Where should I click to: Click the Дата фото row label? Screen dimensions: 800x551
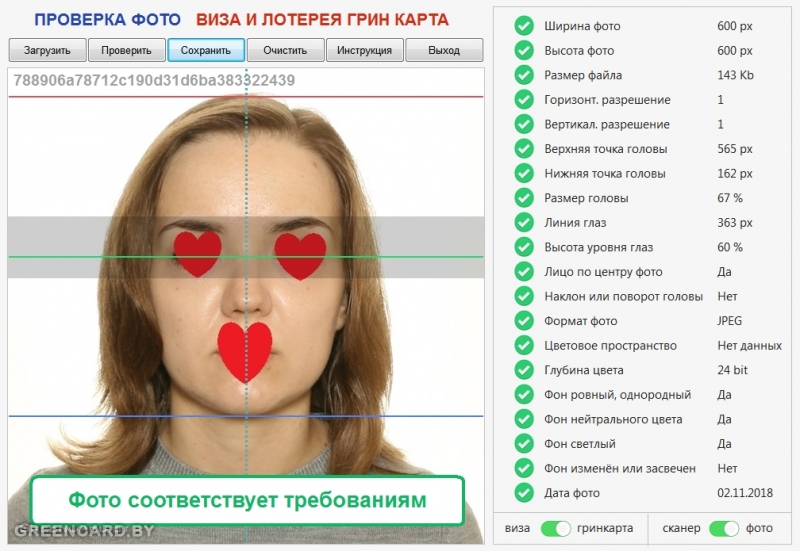coord(572,493)
